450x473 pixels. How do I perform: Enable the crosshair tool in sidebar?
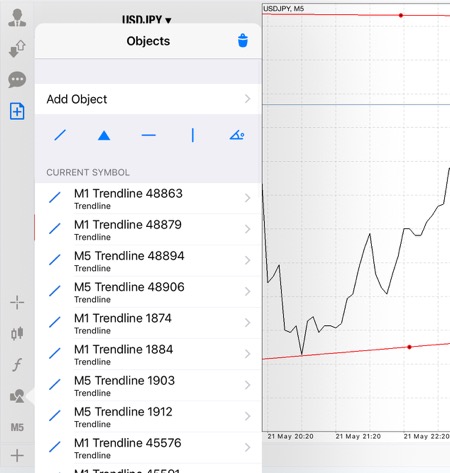tap(17, 303)
